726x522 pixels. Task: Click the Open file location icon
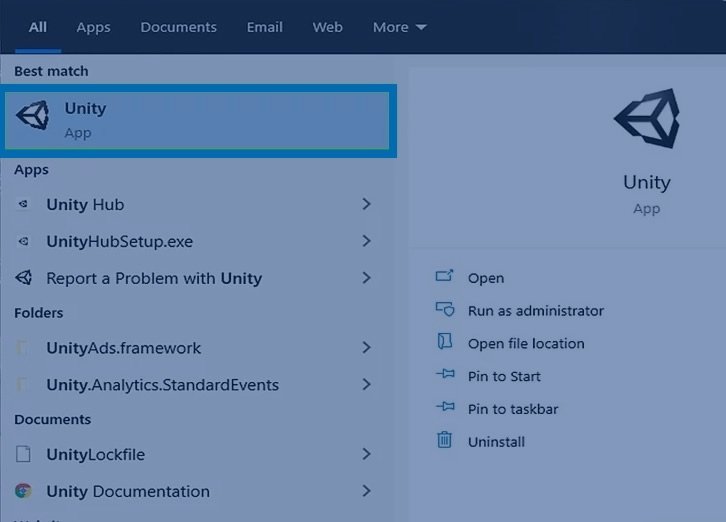click(x=444, y=341)
